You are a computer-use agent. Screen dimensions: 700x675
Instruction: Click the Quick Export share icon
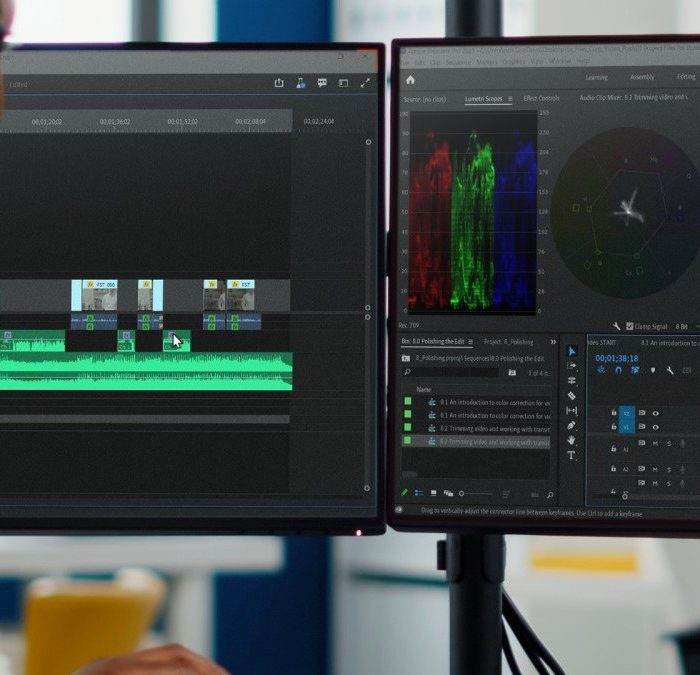(x=279, y=83)
